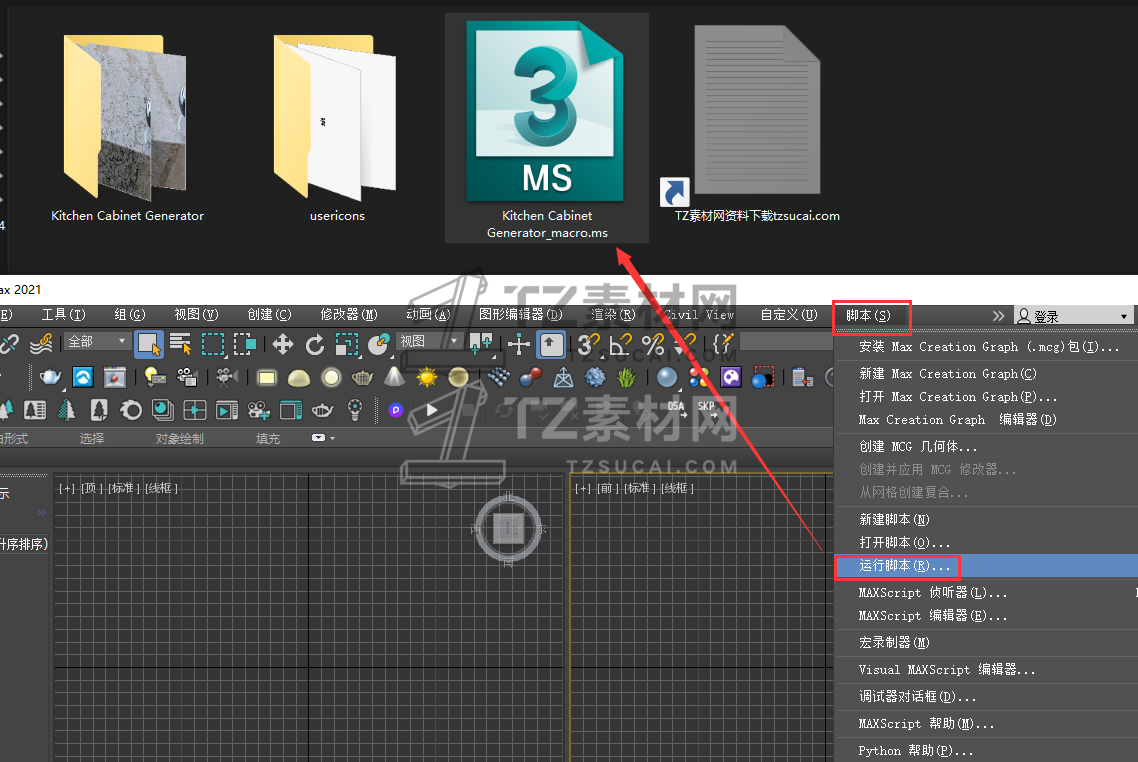This screenshot has width=1138, height=762.
Task: Activate the Select and Move tool
Action: click(282, 344)
